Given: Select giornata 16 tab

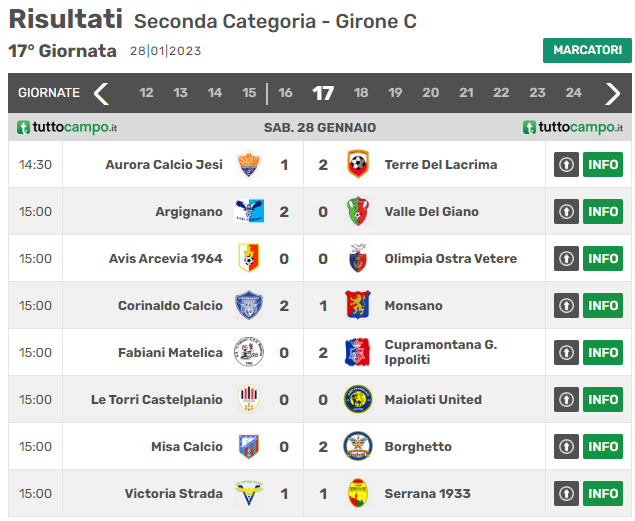Looking at the screenshot, I should tap(285, 93).
